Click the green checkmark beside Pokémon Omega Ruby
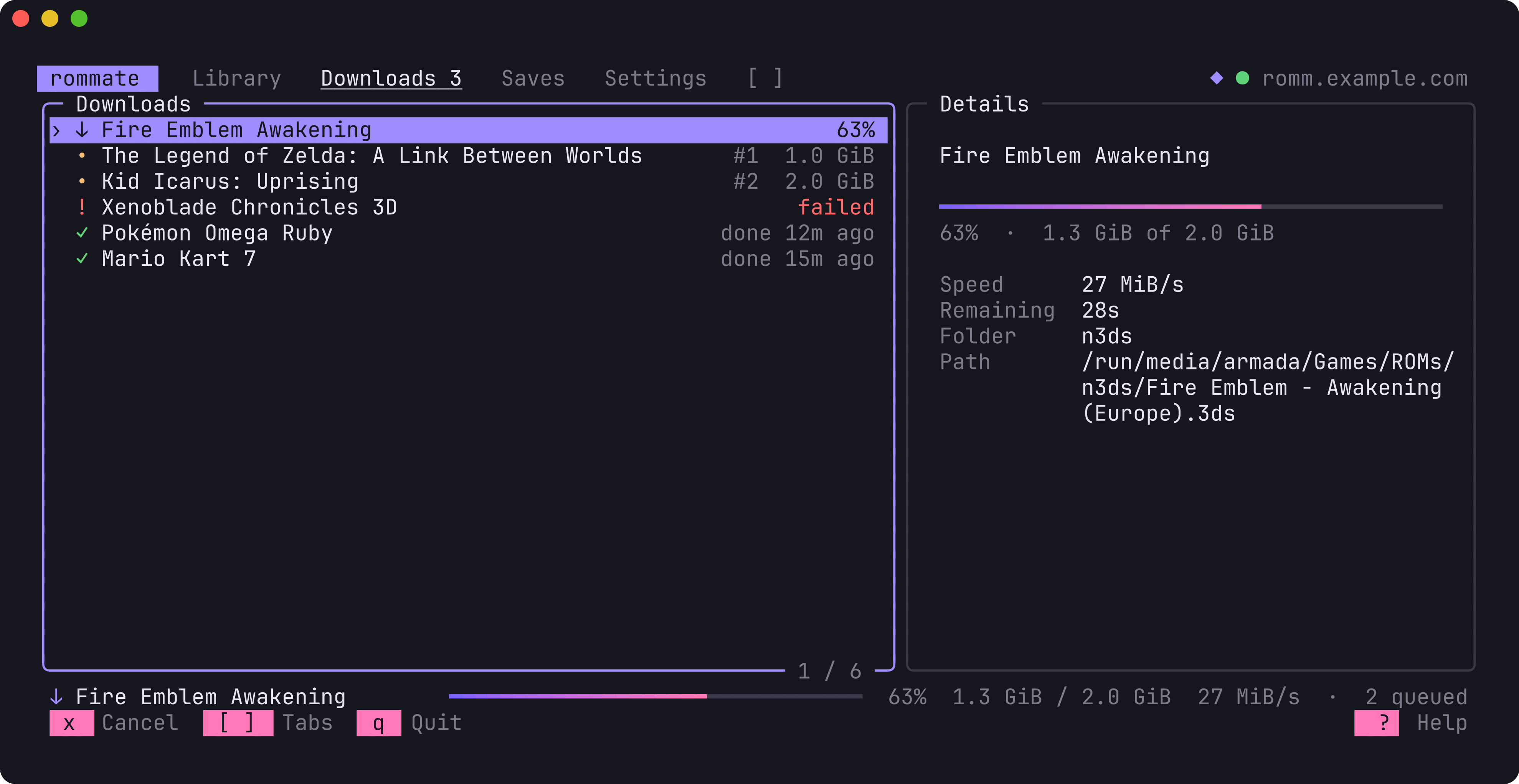 pos(82,233)
